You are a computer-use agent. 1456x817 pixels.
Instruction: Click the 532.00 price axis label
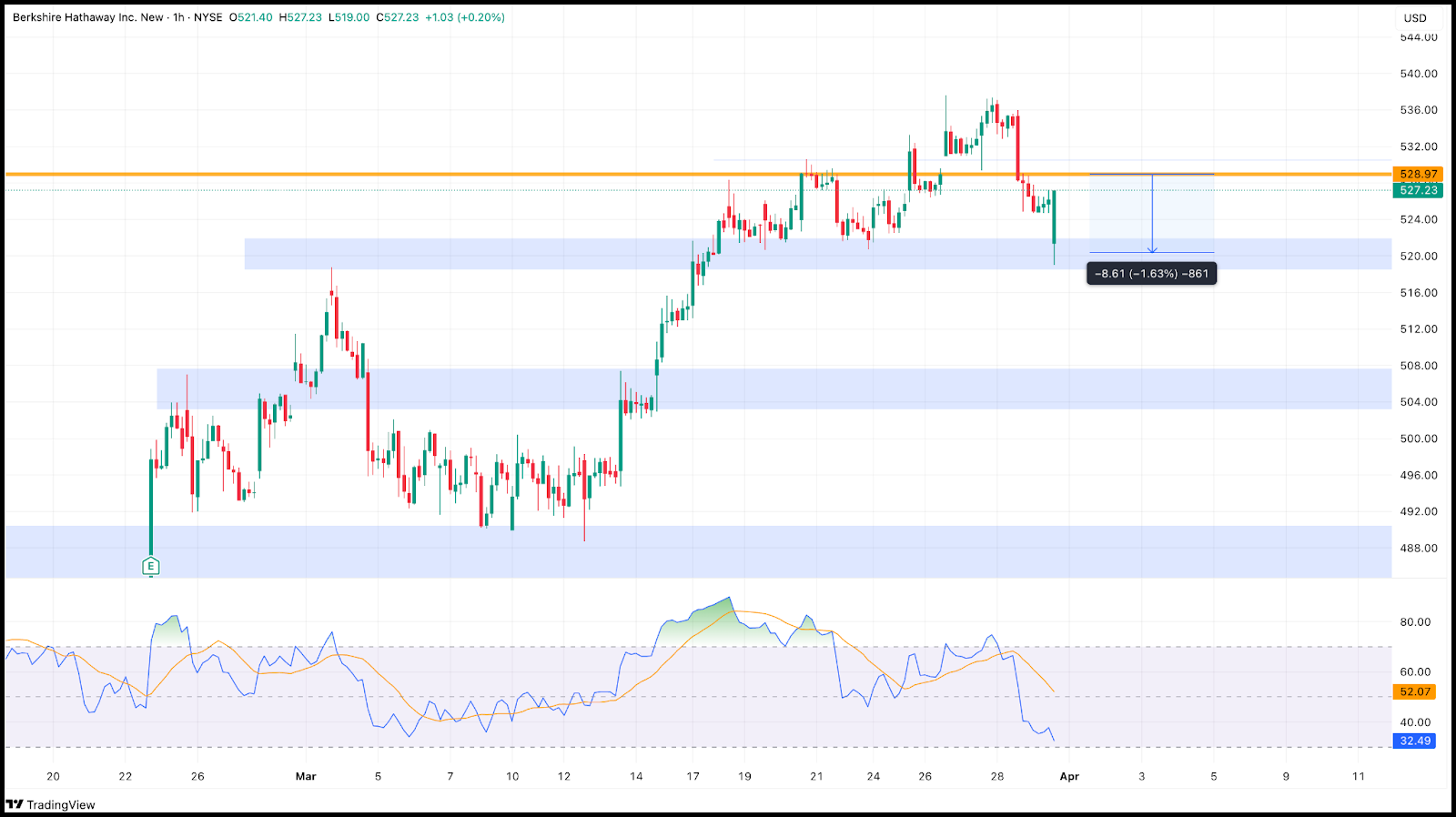(x=1419, y=146)
